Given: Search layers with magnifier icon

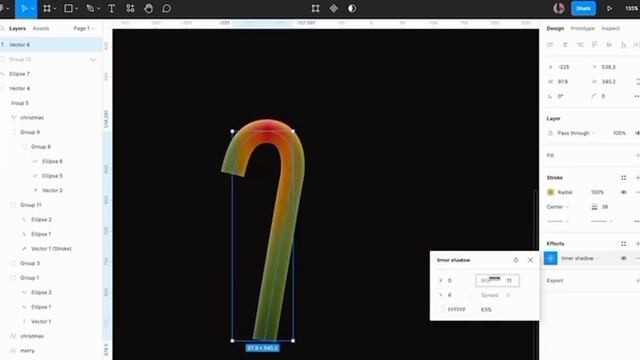Looking at the screenshot, I should pos(2,29).
